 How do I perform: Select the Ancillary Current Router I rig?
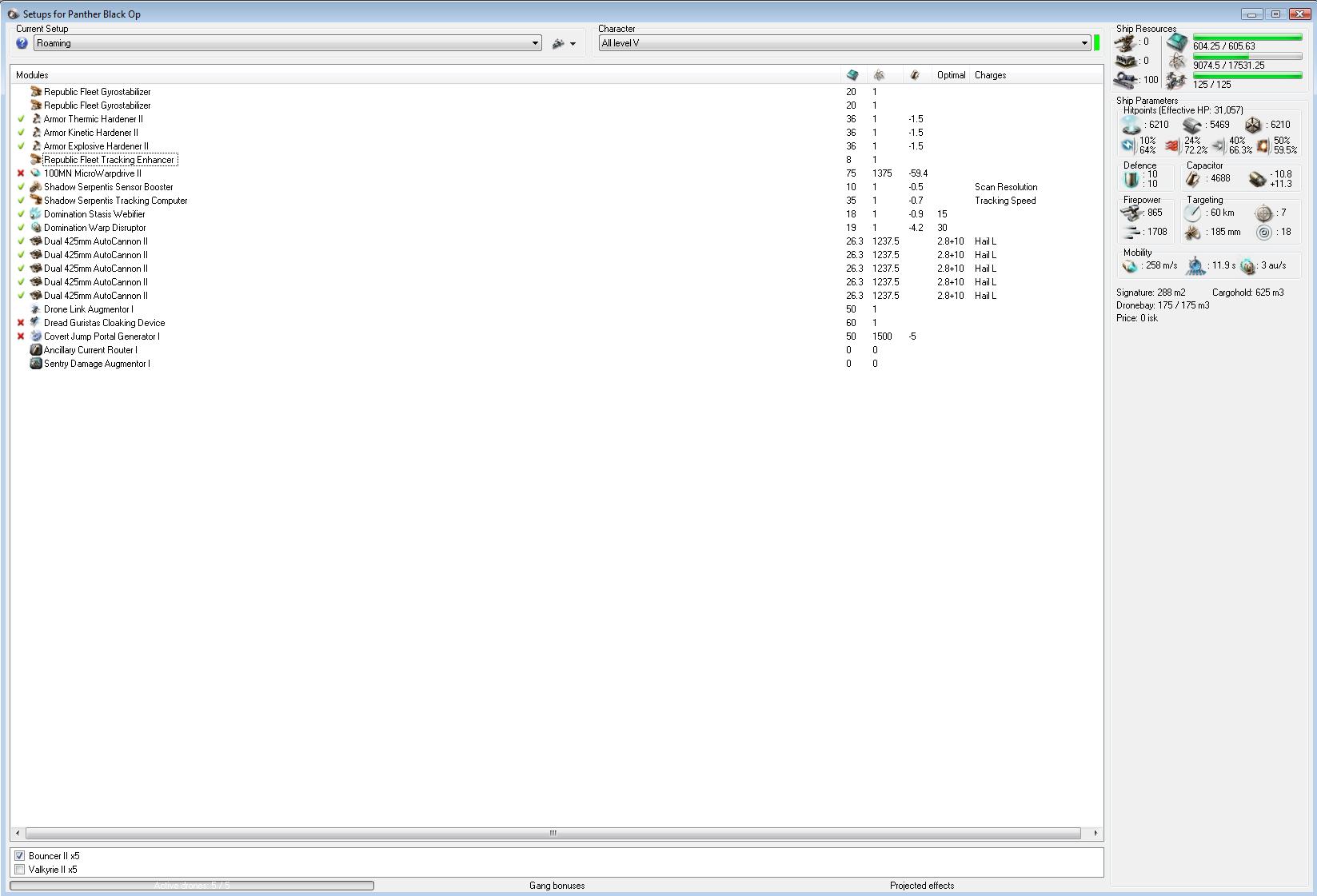pos(90,350)
